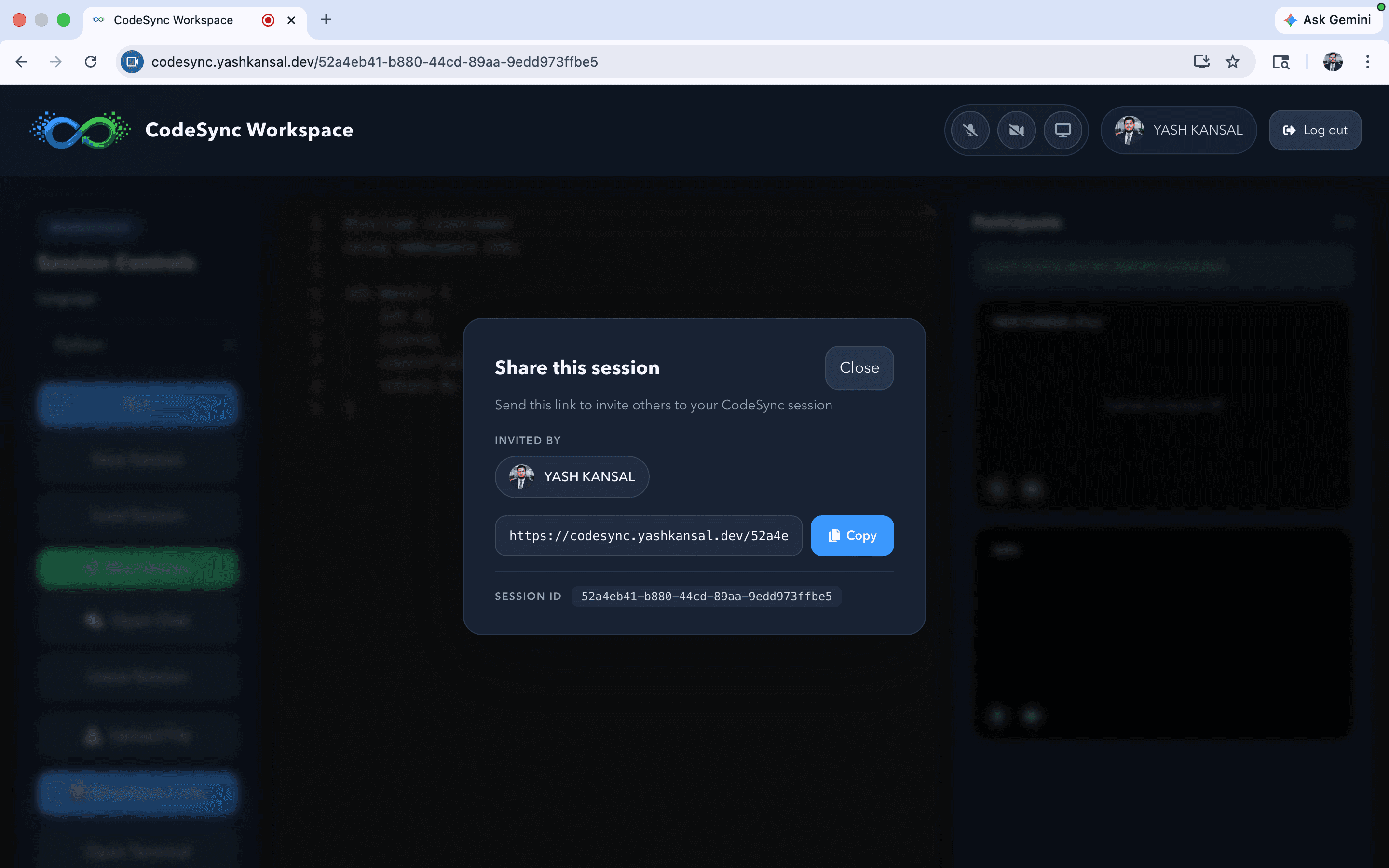Open camera permission info in address bar
Screen dimensions: 1389x868
coord(132,61)
